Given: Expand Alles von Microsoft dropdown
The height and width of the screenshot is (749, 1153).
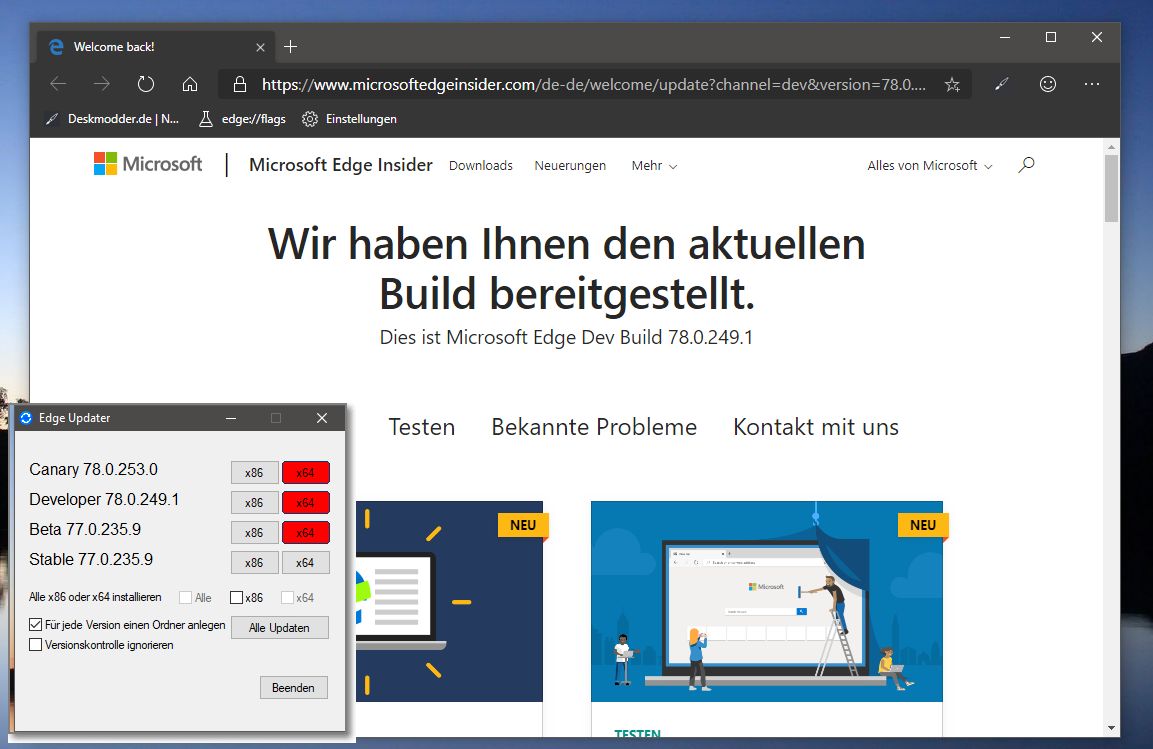Looking at the screenshot, I should (x=929, y=165).
